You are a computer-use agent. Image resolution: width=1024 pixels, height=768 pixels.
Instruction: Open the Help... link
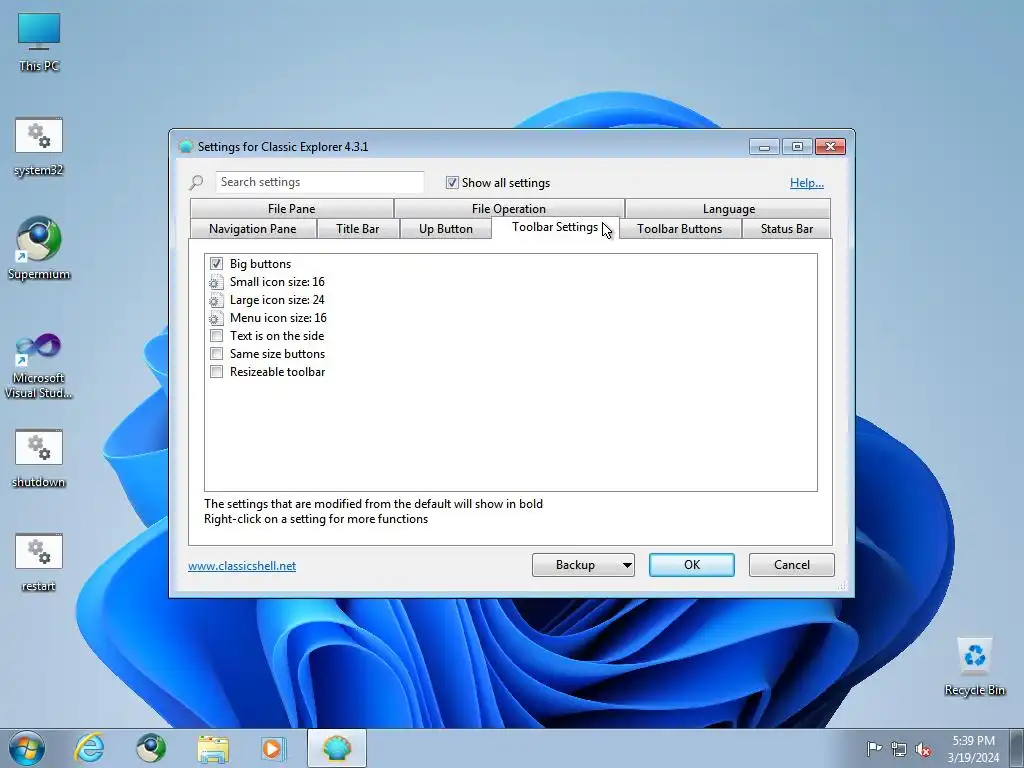pos(807,183)
